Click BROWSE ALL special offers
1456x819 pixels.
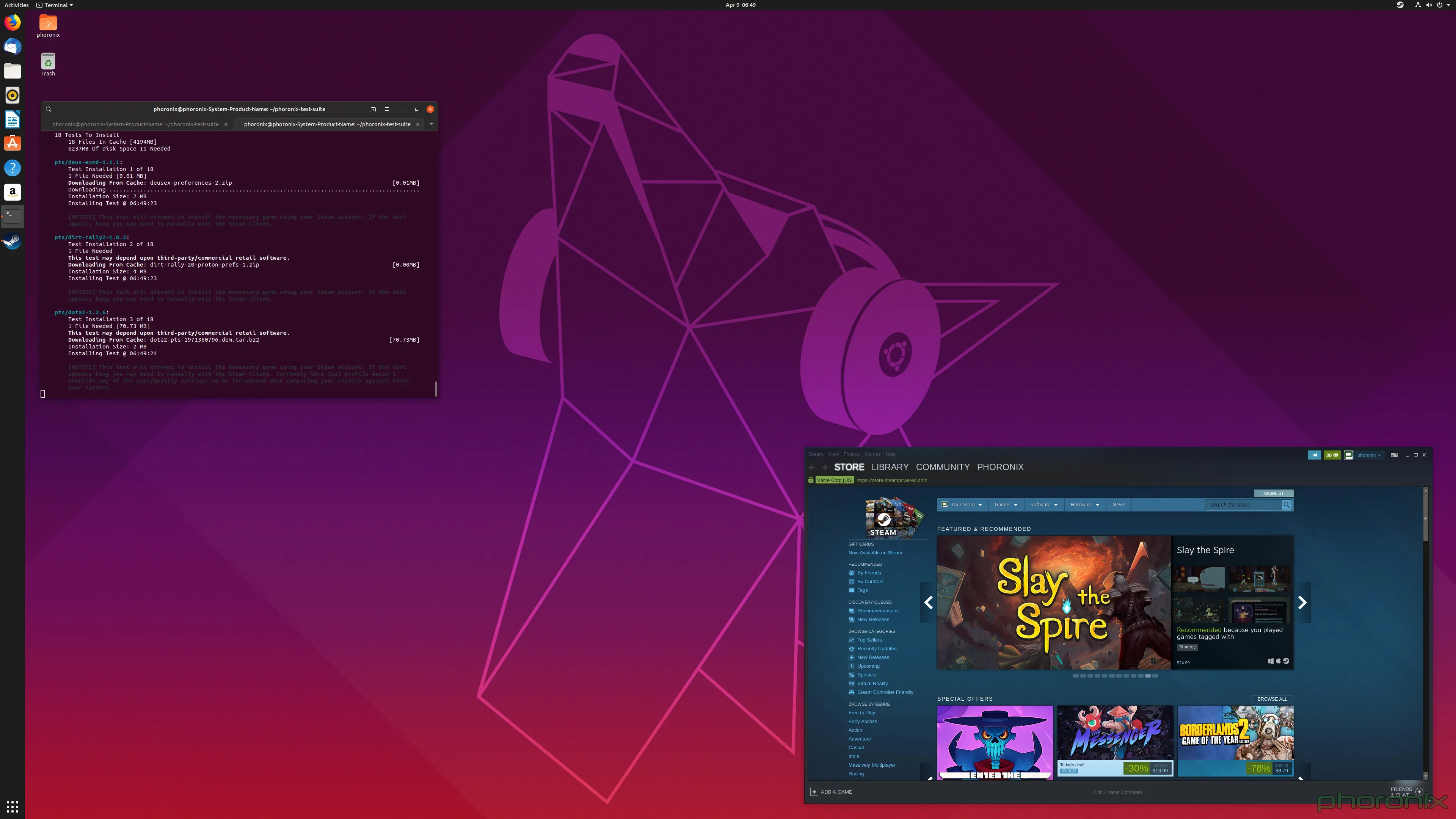1272,699
